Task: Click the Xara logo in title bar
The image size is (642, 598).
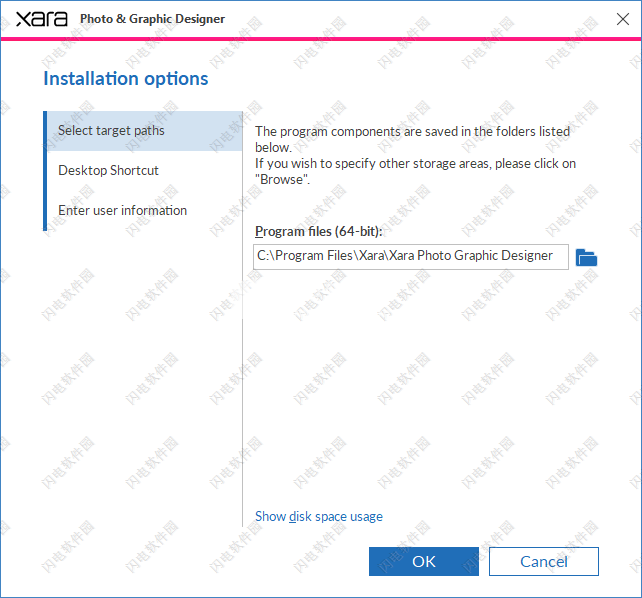Action: [42, 19]
